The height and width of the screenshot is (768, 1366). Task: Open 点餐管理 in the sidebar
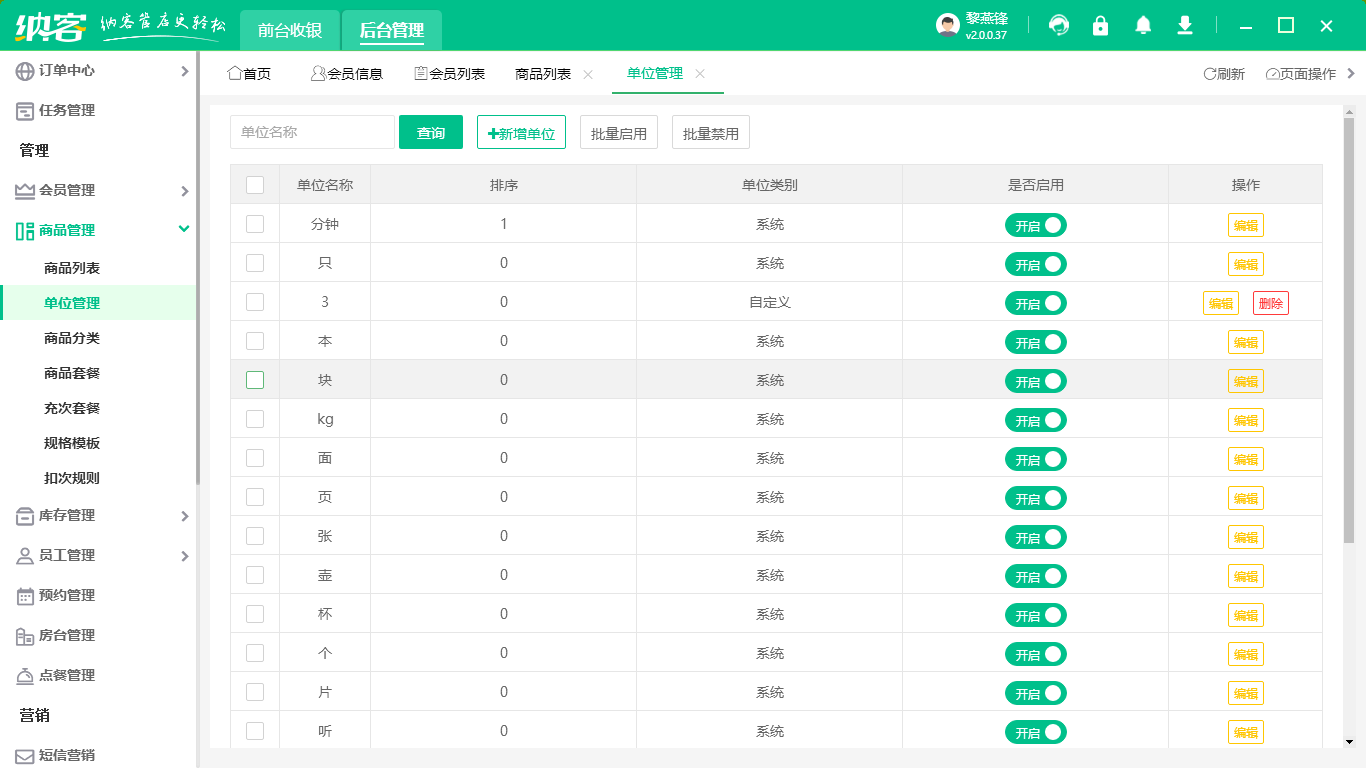coord(66,675)
